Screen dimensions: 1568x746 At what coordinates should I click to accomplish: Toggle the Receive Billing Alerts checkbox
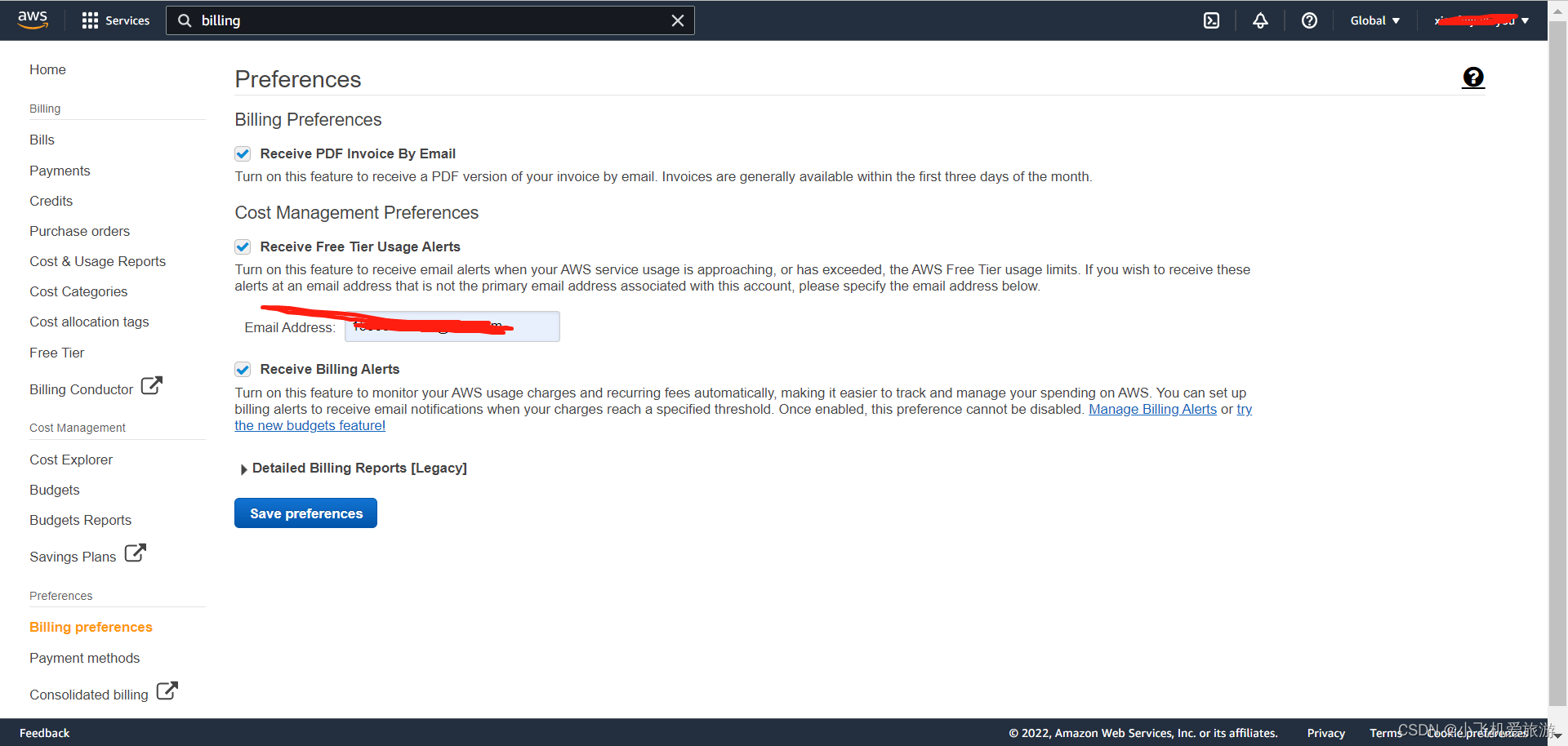coord(243,369)
